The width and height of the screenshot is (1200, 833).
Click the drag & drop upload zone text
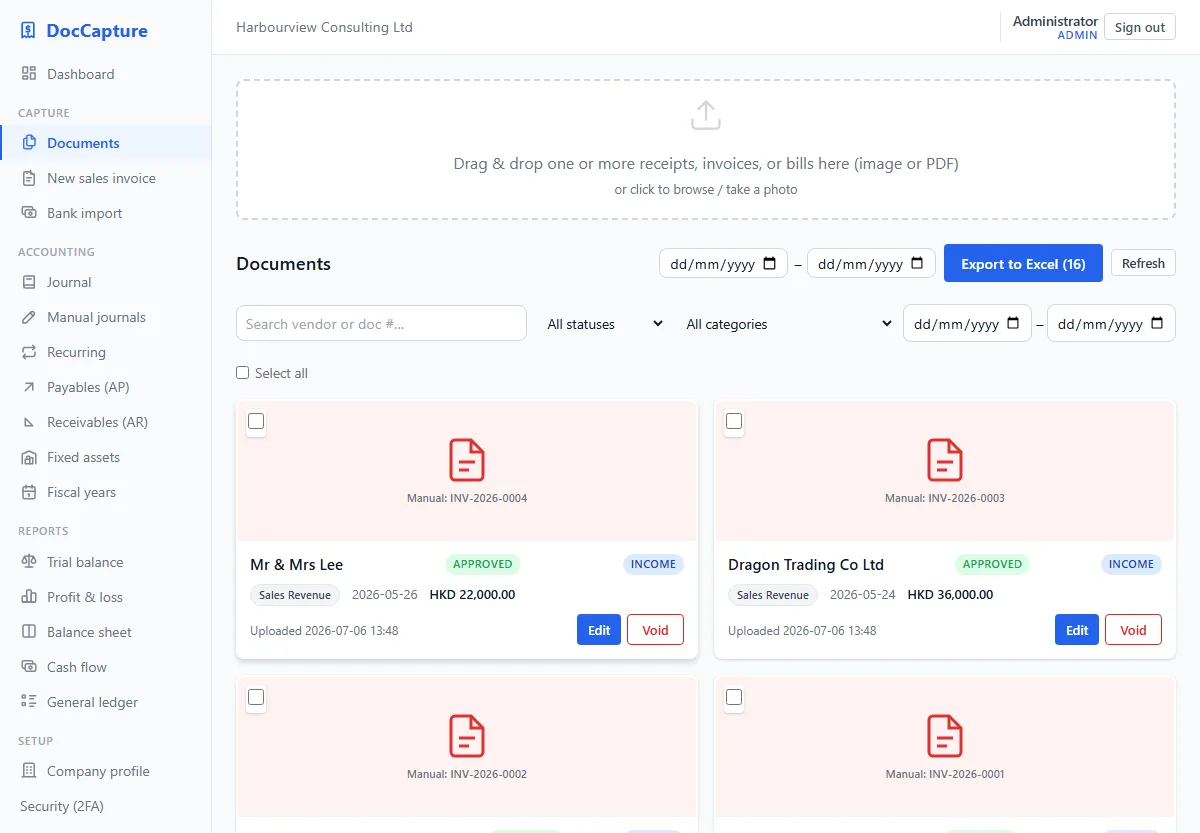(706, 163)
